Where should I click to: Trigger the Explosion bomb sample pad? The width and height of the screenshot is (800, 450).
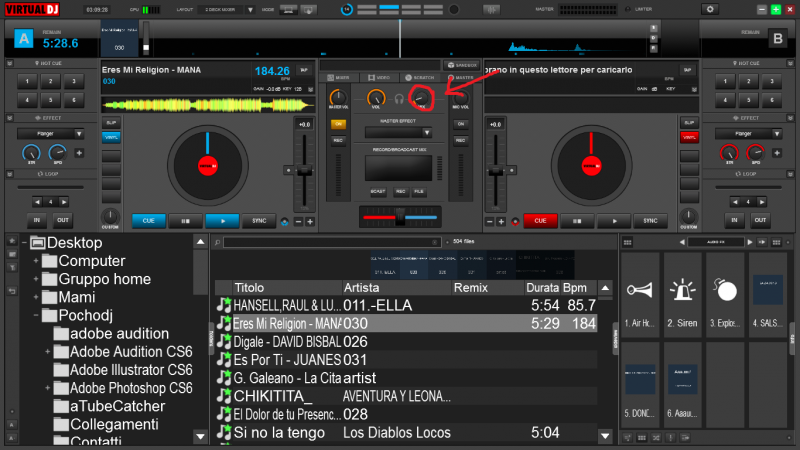[x=725, y=295]
